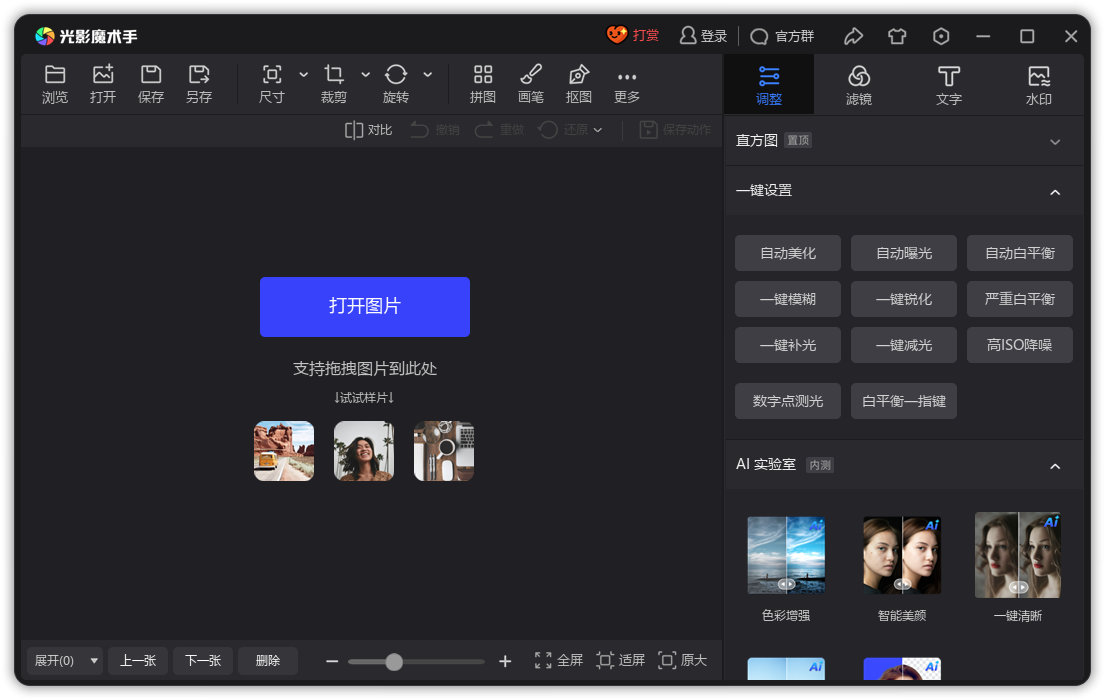This screenshot has height=700, width=1105.
Task: Click the Save As (另存) icon
Action: [199, 75]
